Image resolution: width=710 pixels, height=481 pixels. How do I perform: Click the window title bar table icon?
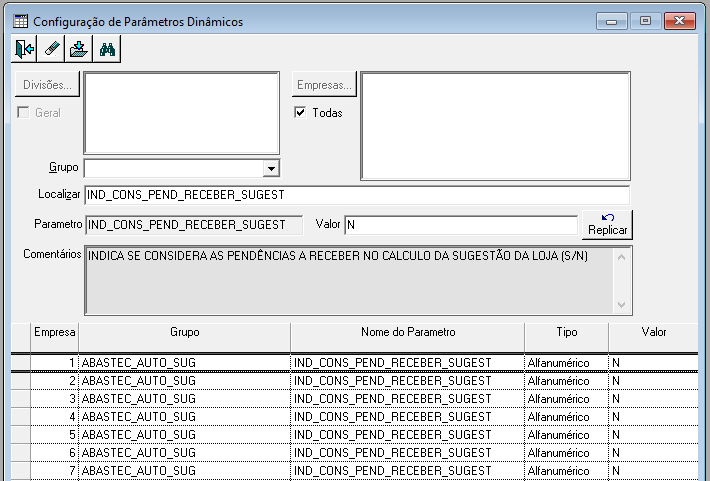point(20,21)
